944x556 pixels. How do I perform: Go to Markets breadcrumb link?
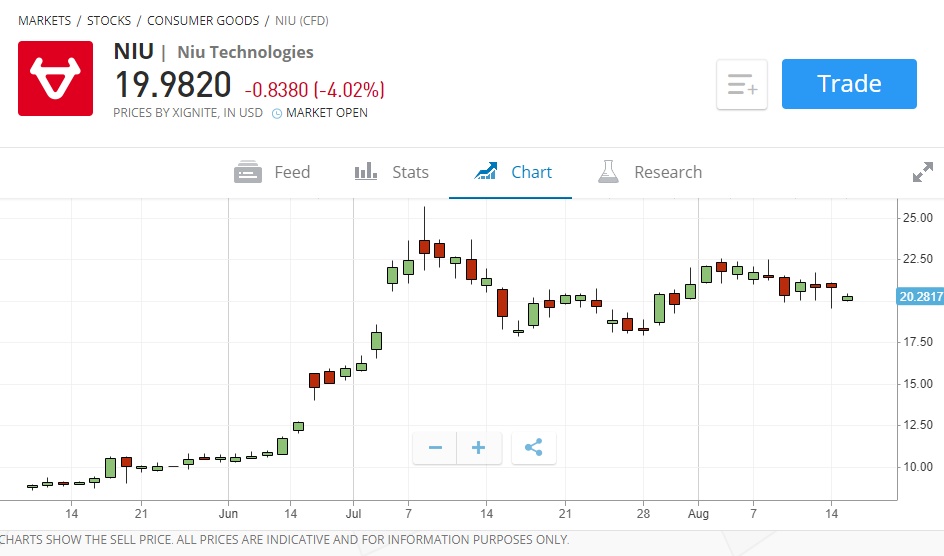click(44, 21)
